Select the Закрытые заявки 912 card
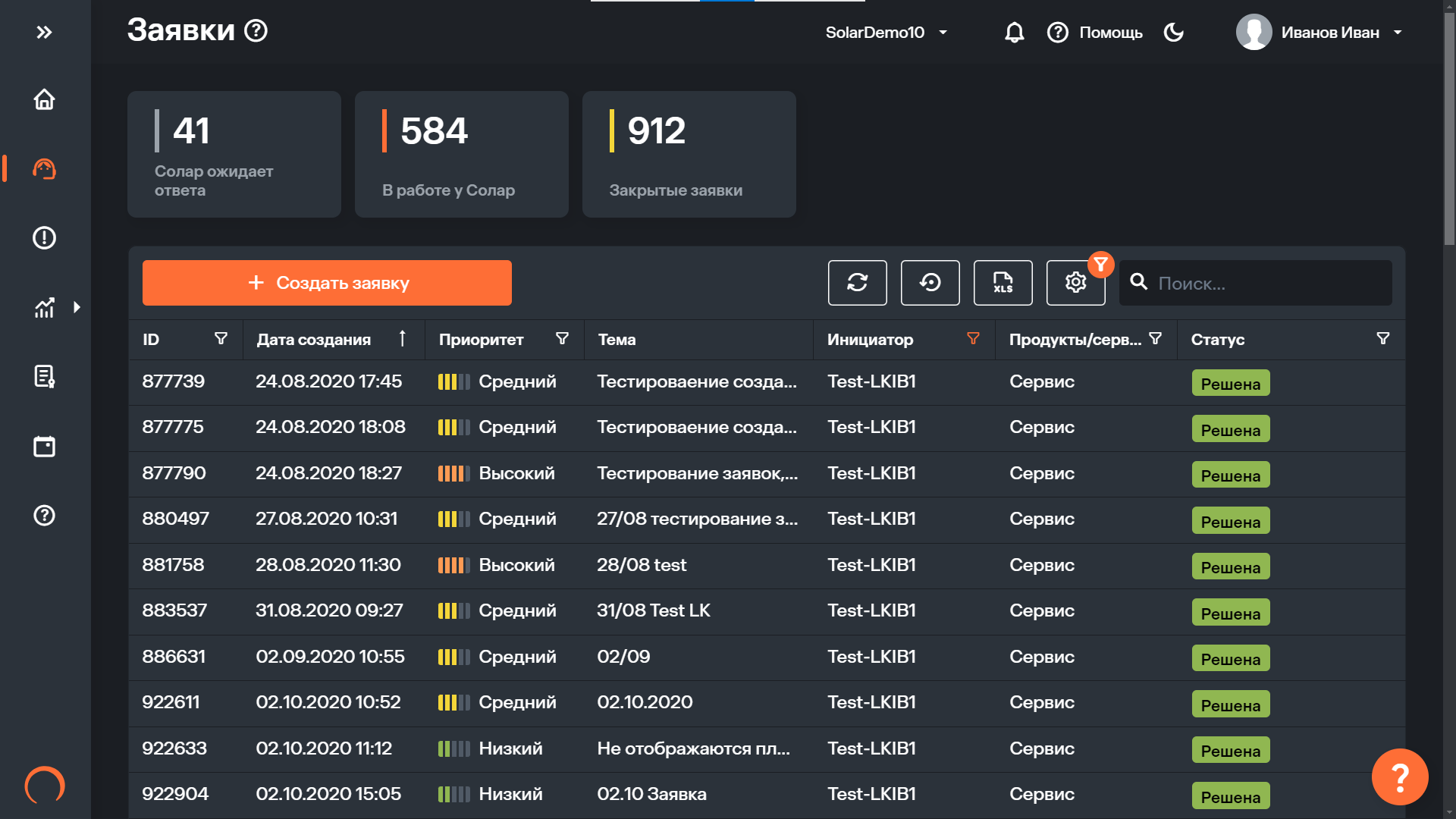Screen dimensions: 1456x819 click(689, 155)
